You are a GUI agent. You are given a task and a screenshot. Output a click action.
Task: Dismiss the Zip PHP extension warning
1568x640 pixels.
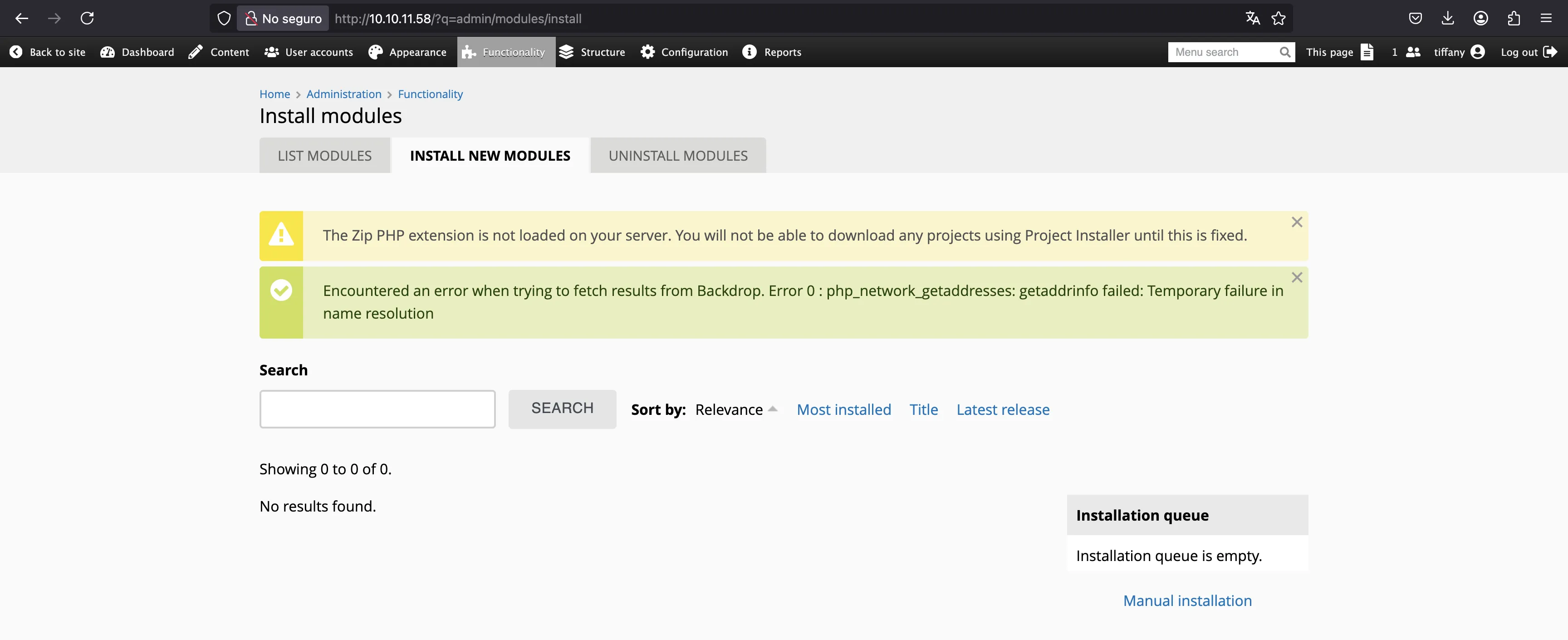(1297, 222)
